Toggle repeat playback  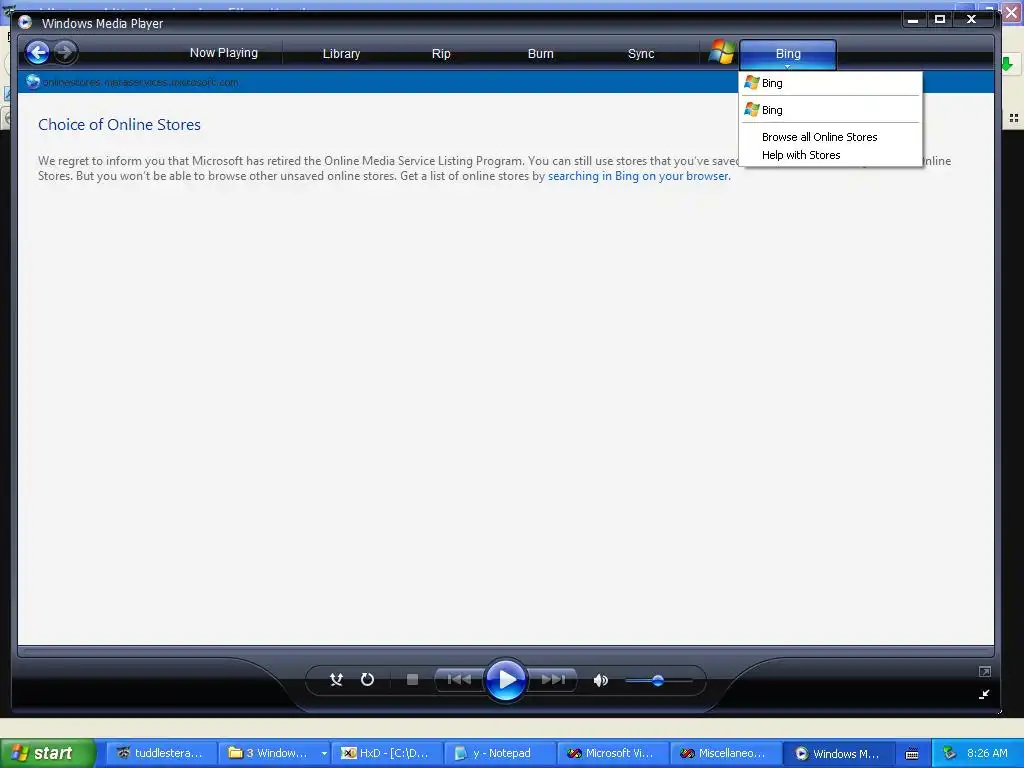click(368, 680)
